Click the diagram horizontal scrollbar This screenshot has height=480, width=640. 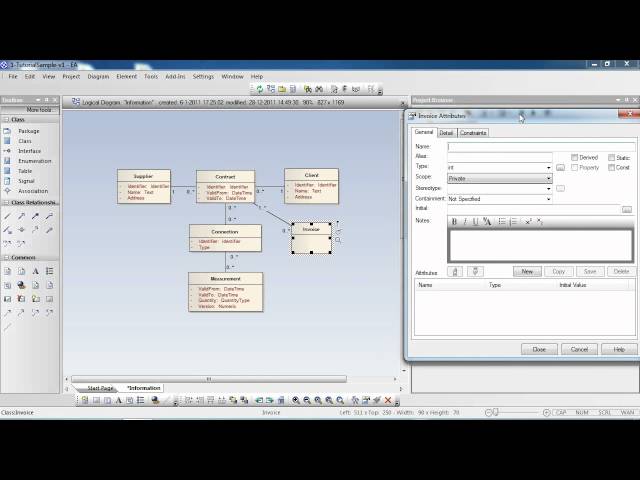209,379
